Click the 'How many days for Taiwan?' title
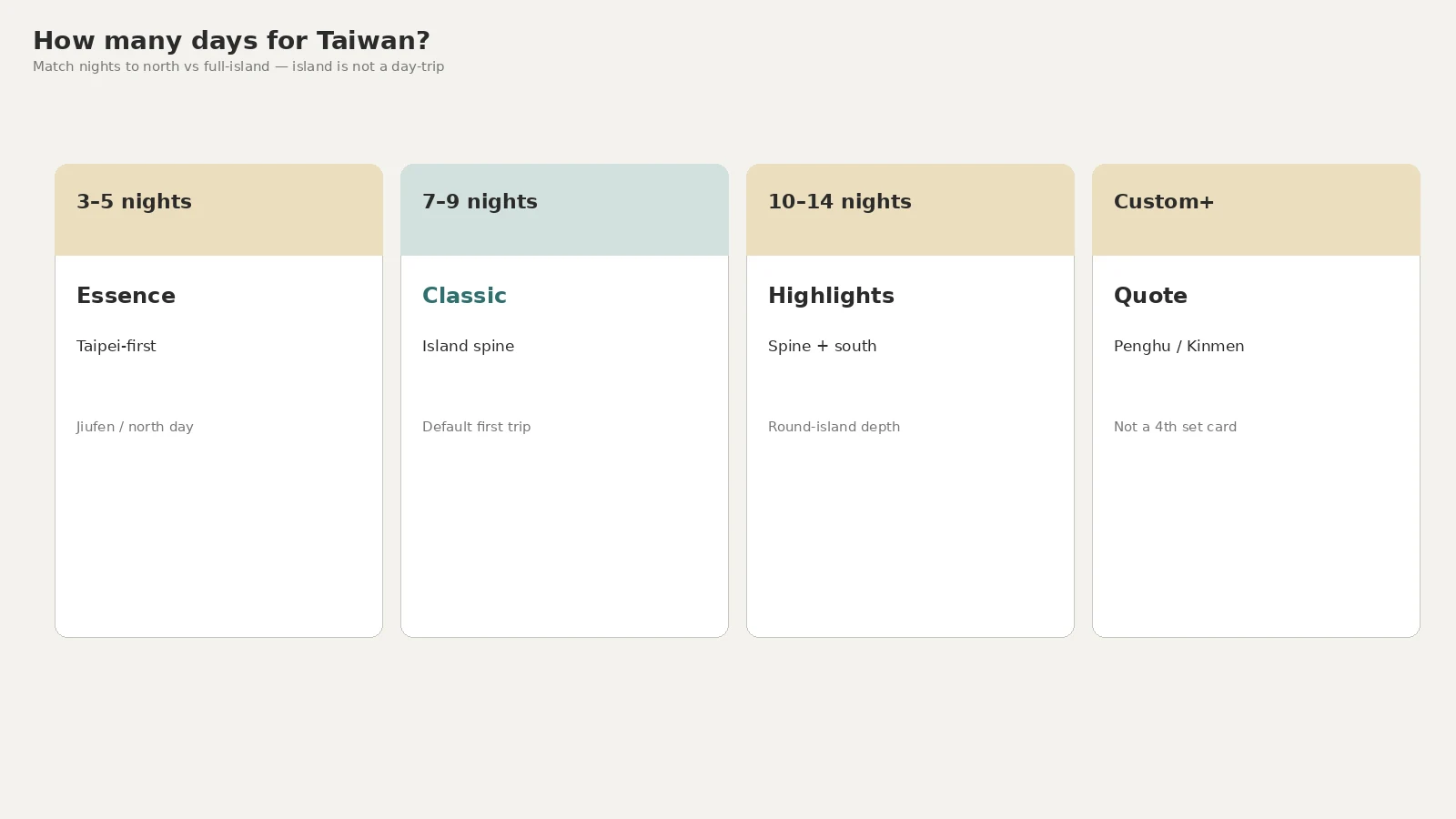The image size is (1456, 819). pos(231,41)
